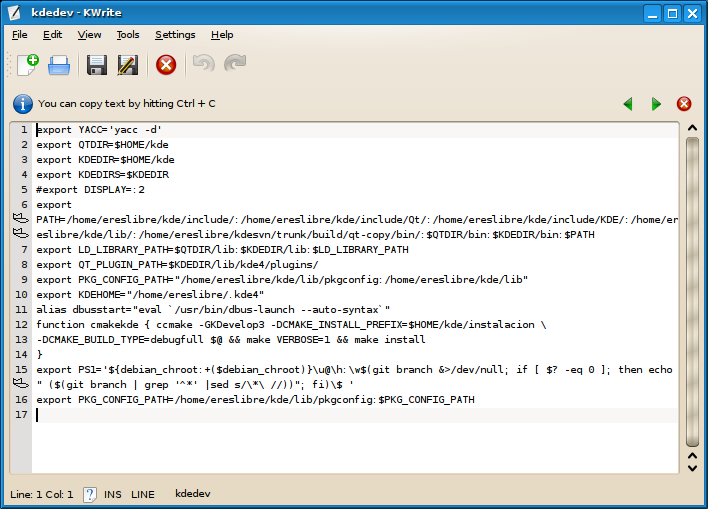This screenshot has height=509, width=708.
Task: Click the scroll up arrow of the vertical scrollbar
Action: click(x=692, y=128)
